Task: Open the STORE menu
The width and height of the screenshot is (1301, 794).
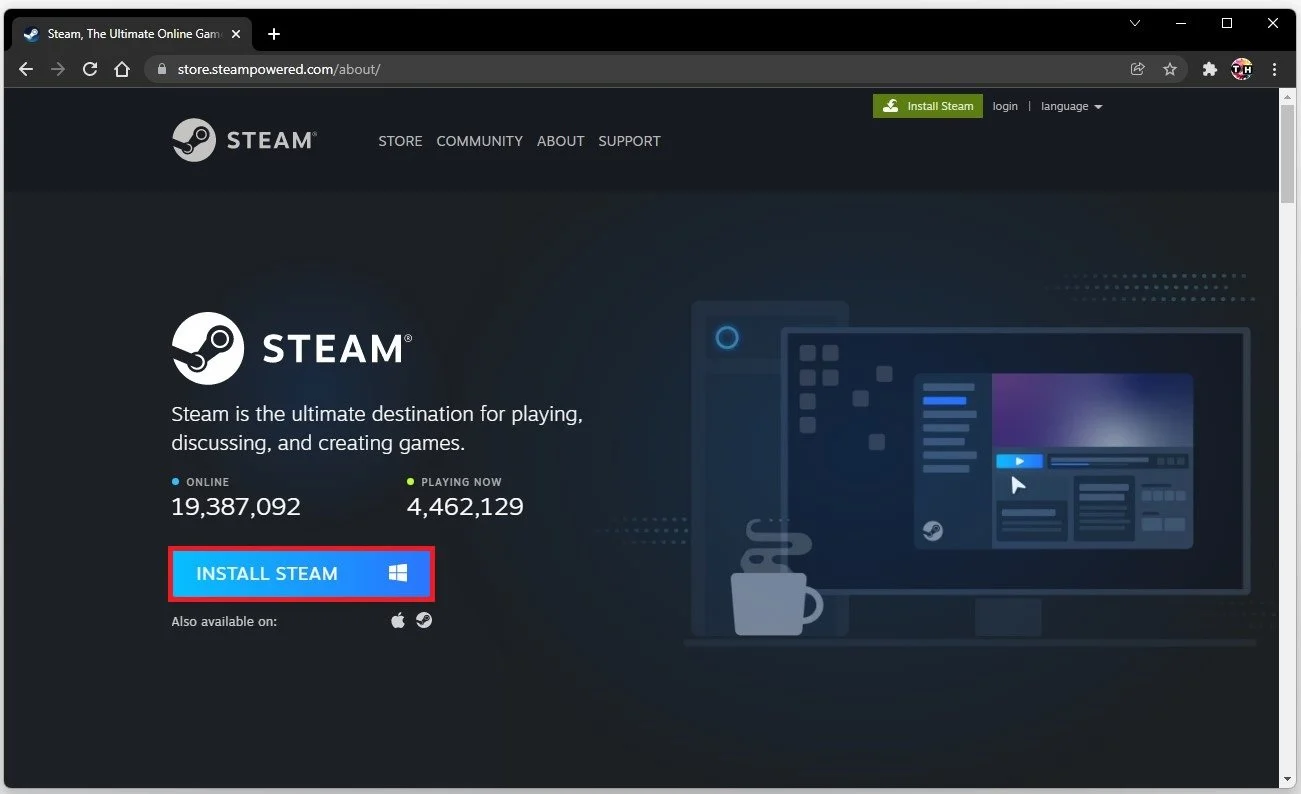Action: [400, 141]
